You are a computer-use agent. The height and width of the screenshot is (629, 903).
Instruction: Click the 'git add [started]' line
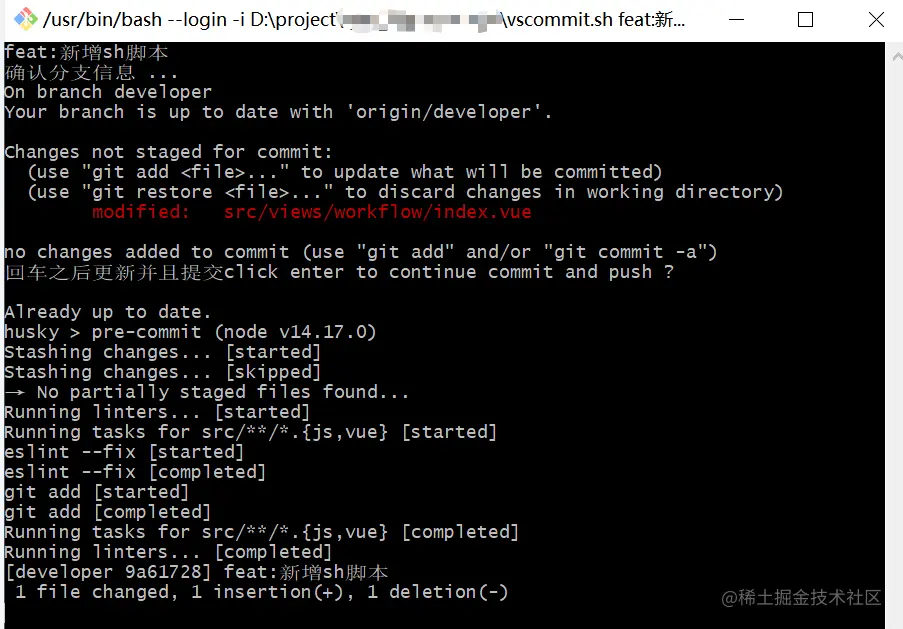[96, 492]
